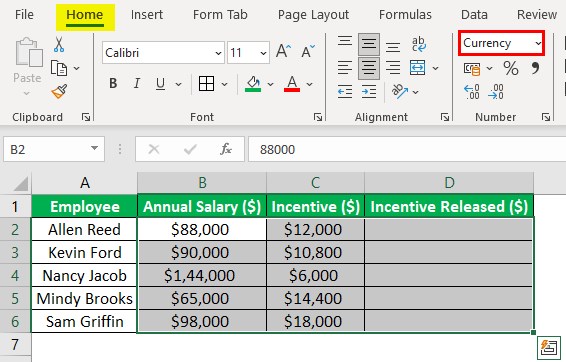
Task: Toggle Underline formatting
Action: (160, 84)
